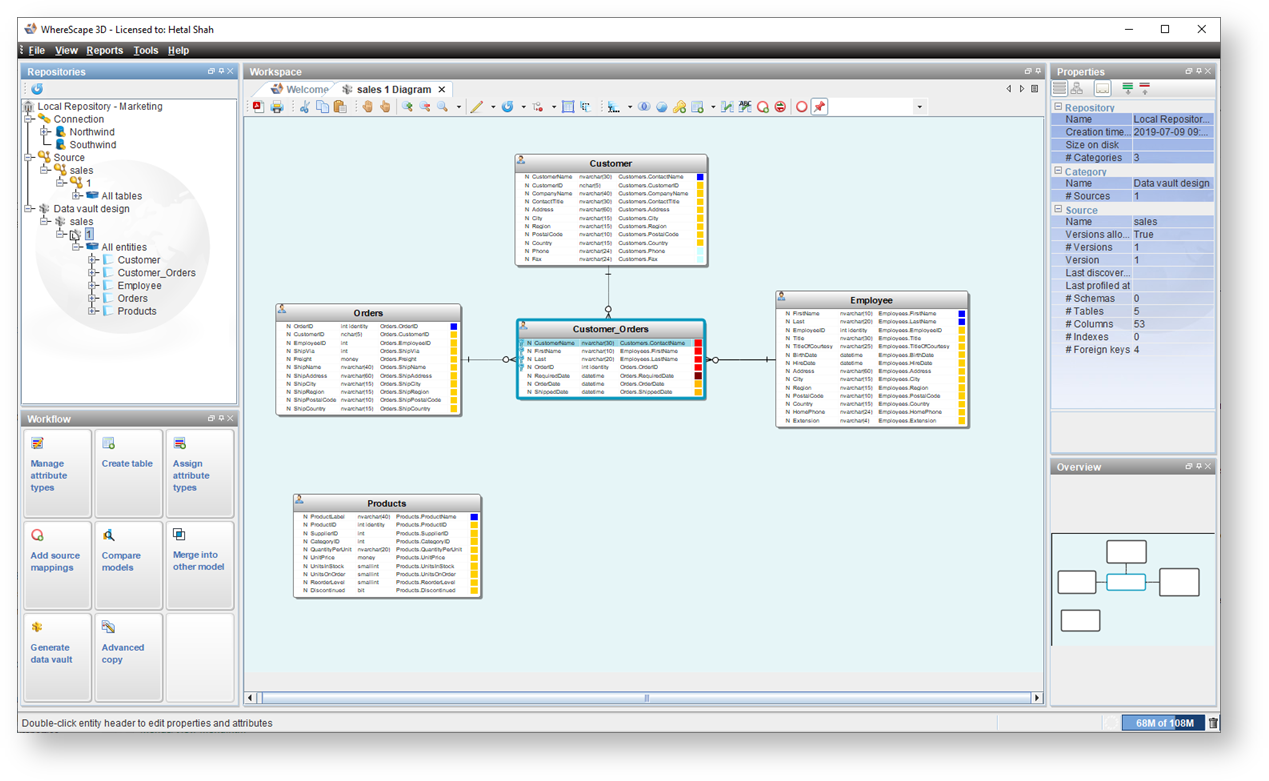Click the refresh icon in Repositories panel

[37, 89]
